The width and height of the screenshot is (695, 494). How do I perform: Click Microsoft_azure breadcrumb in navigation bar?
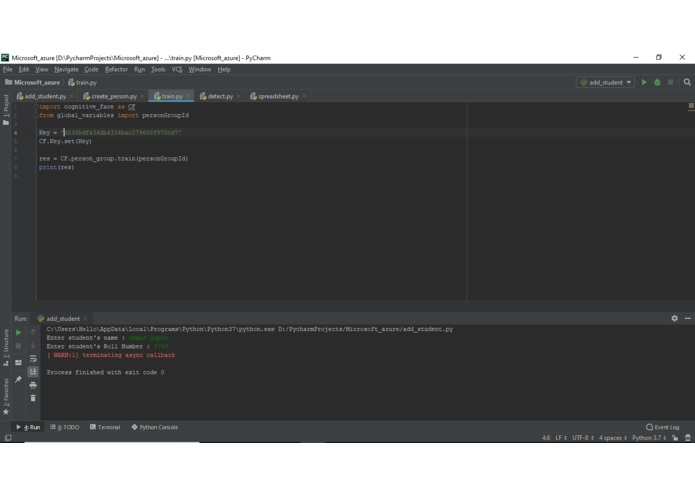pyautogui.click(x=33, y=82)
